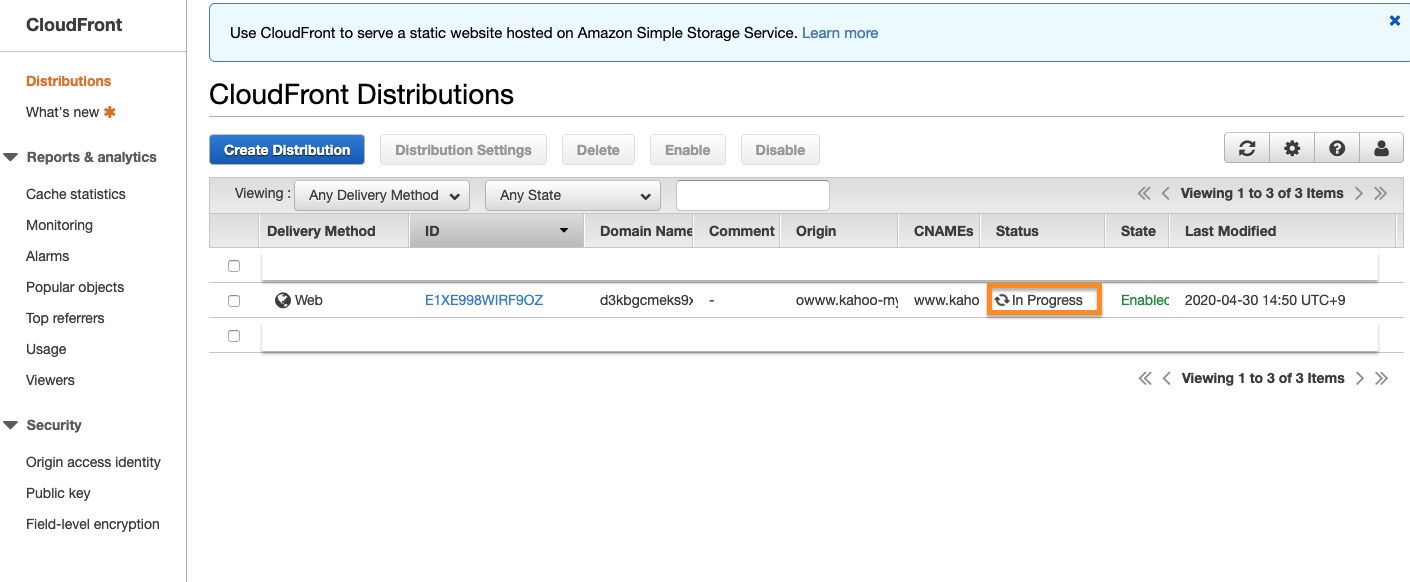Collapse the Security sidebar section
Screen dimensions: 1410x582
11,425
